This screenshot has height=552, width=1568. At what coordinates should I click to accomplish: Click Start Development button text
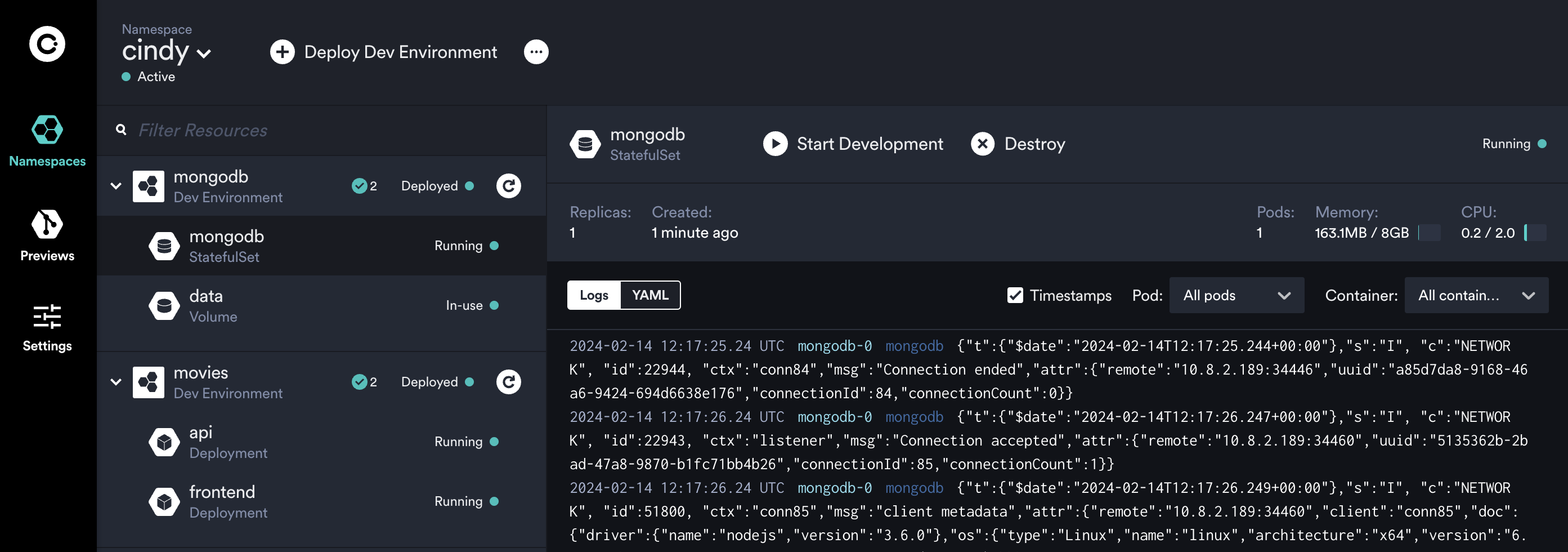click(x=870, y=144)
